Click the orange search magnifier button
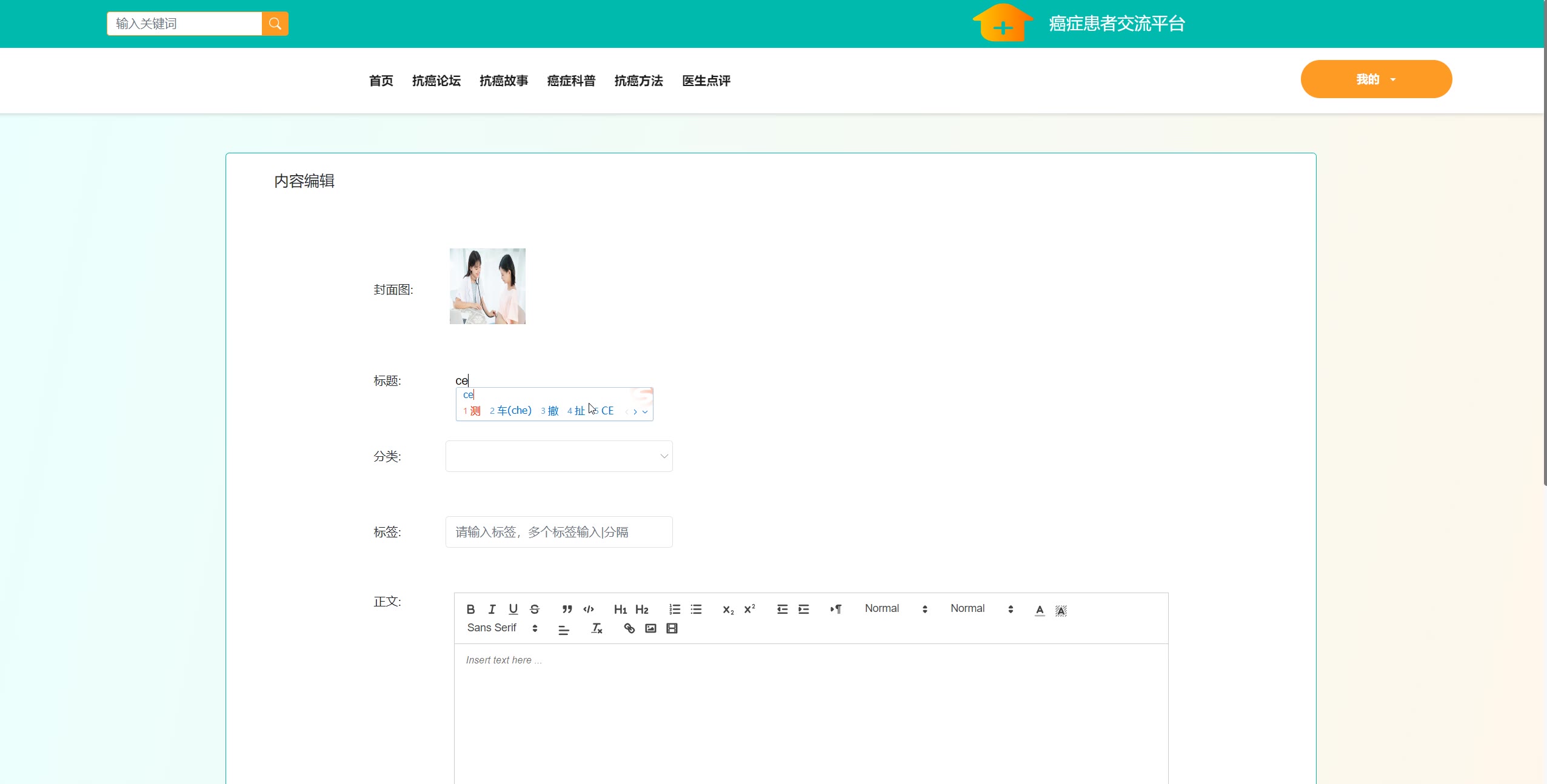Image resolution: width=1547 pixels, height=784 pixels. pyautogui.click(x=275, y=24)
